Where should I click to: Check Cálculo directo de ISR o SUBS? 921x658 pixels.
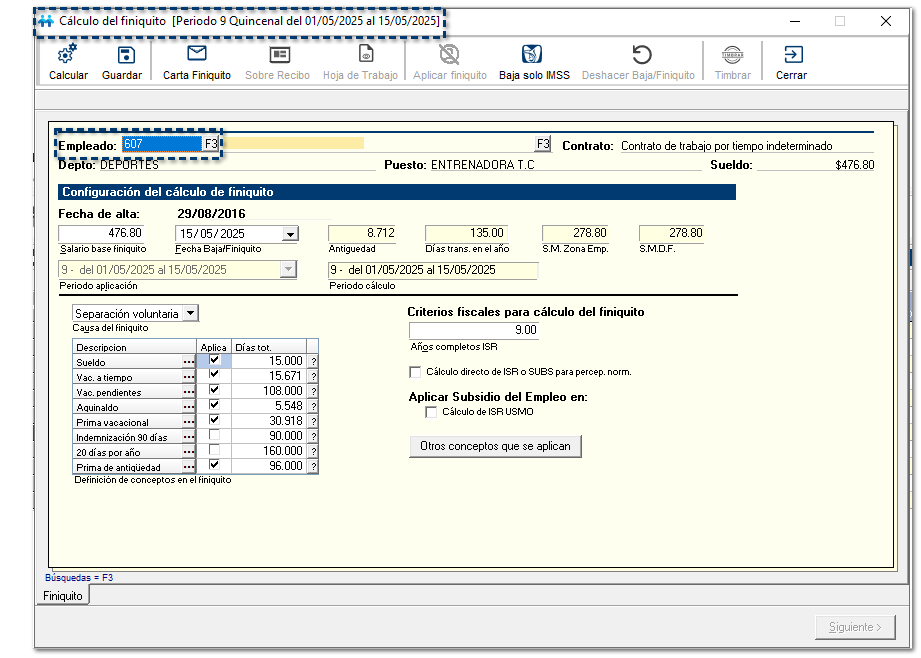point(416,372)
